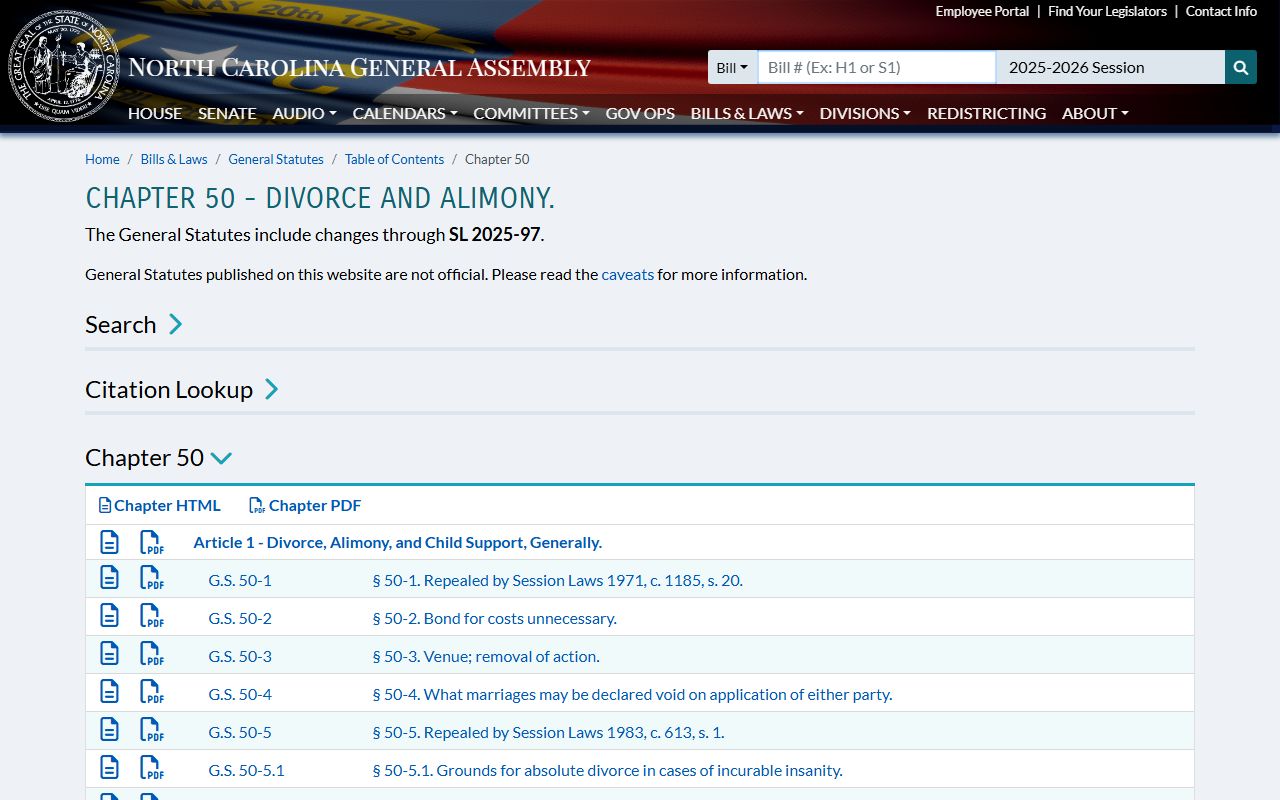The image size is (1280, 800).
Task: Open the Bill search type dropdown
Action: pos(732,67)
